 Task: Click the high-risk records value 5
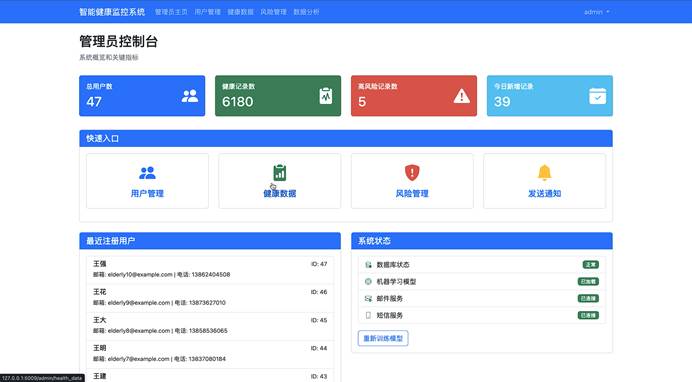click(362, 102)
